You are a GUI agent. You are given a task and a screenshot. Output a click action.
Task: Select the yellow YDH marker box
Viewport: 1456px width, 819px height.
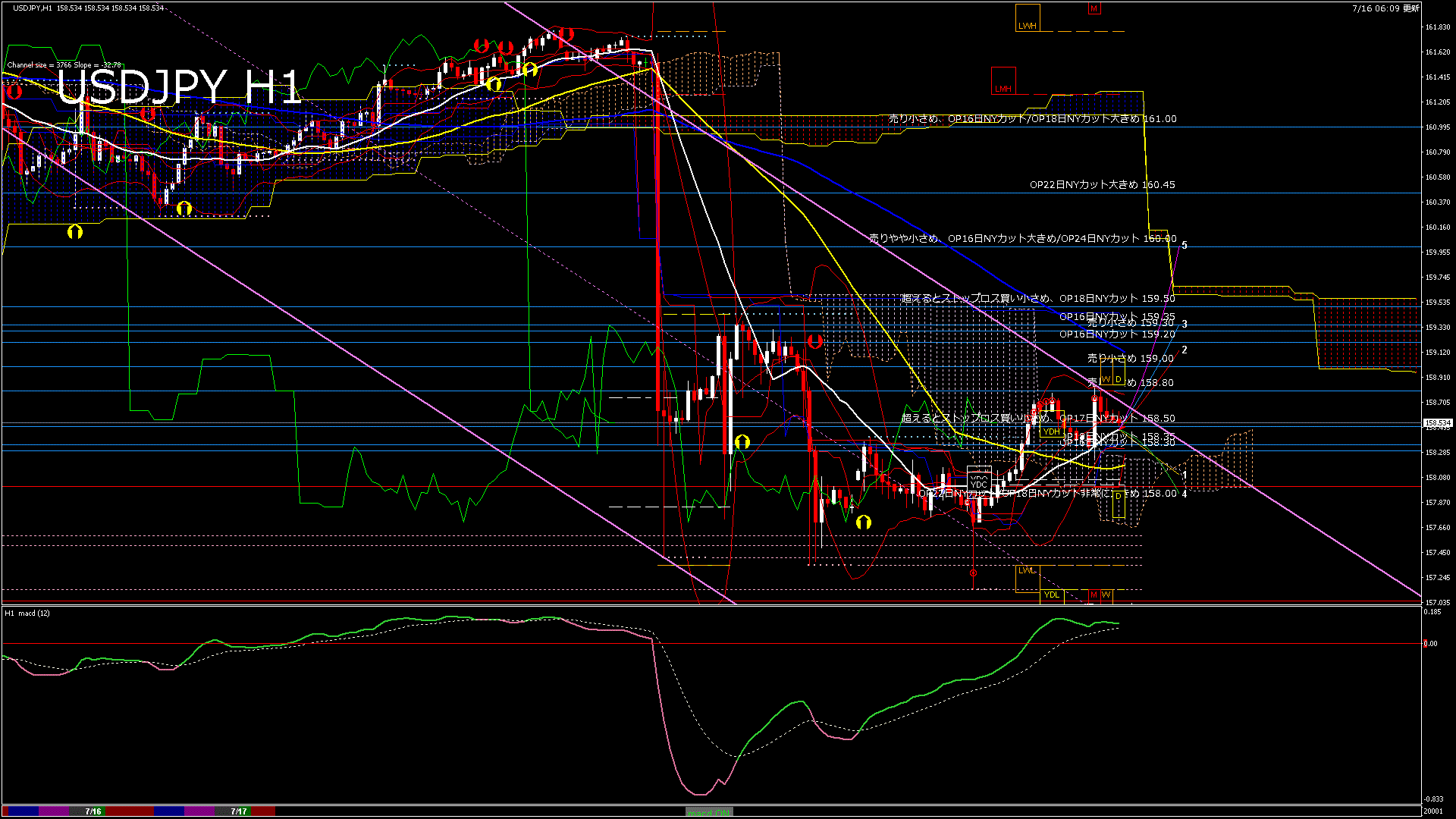(x=1051, y=431)
